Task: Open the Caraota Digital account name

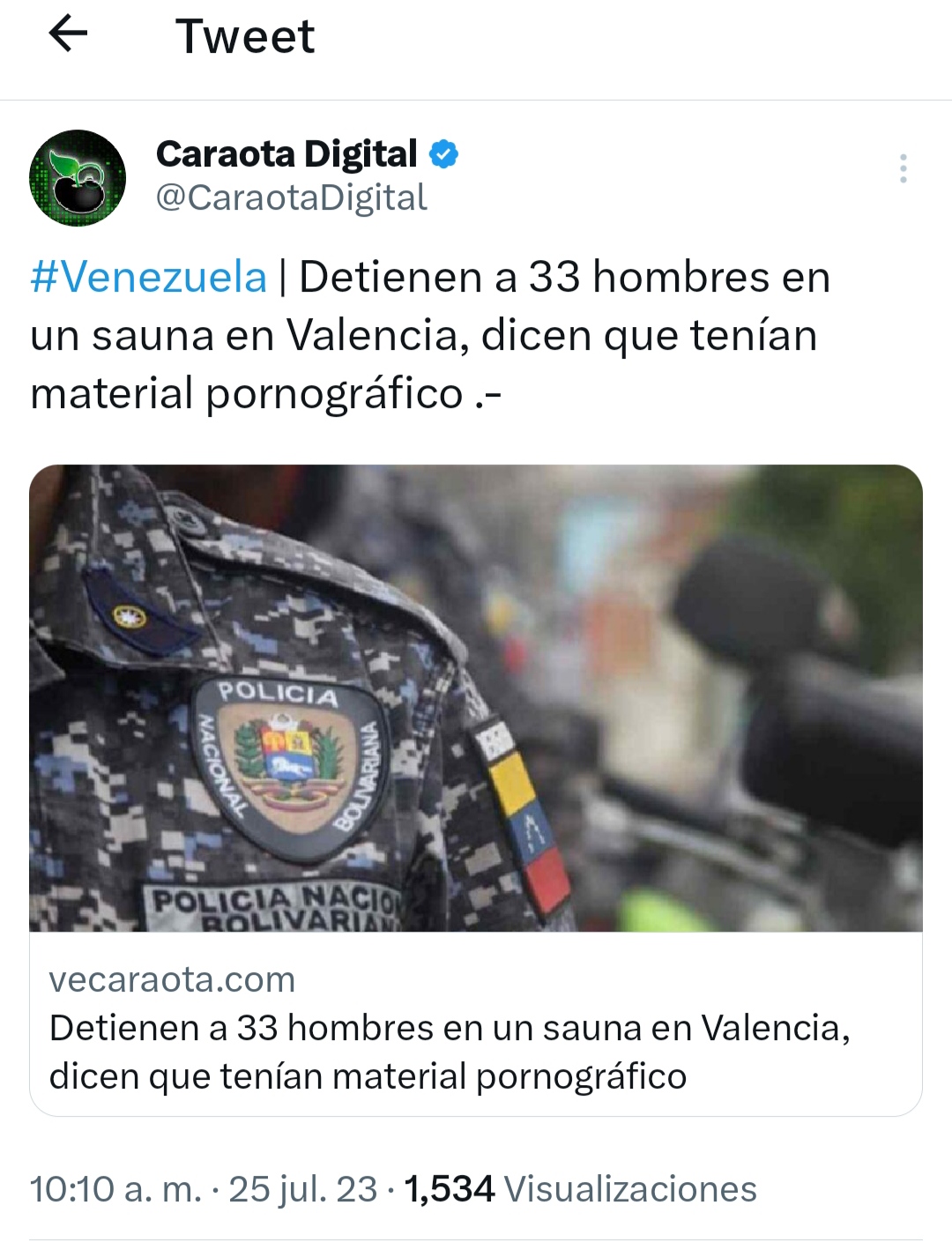Action: pos(286,154)
